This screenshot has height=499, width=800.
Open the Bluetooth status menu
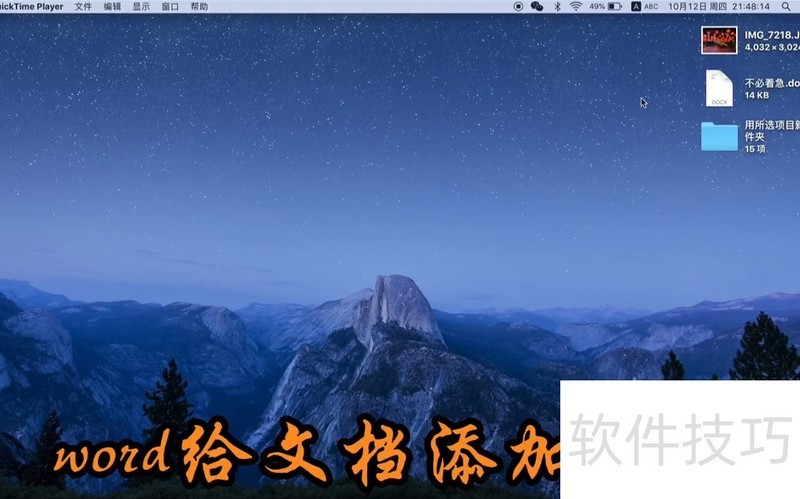coord(557,7)
